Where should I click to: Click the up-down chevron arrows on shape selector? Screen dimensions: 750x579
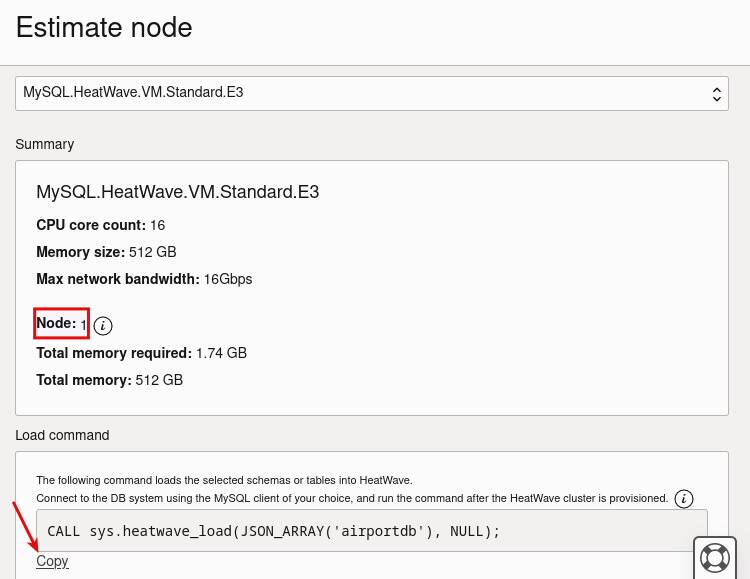coord(716,94)
